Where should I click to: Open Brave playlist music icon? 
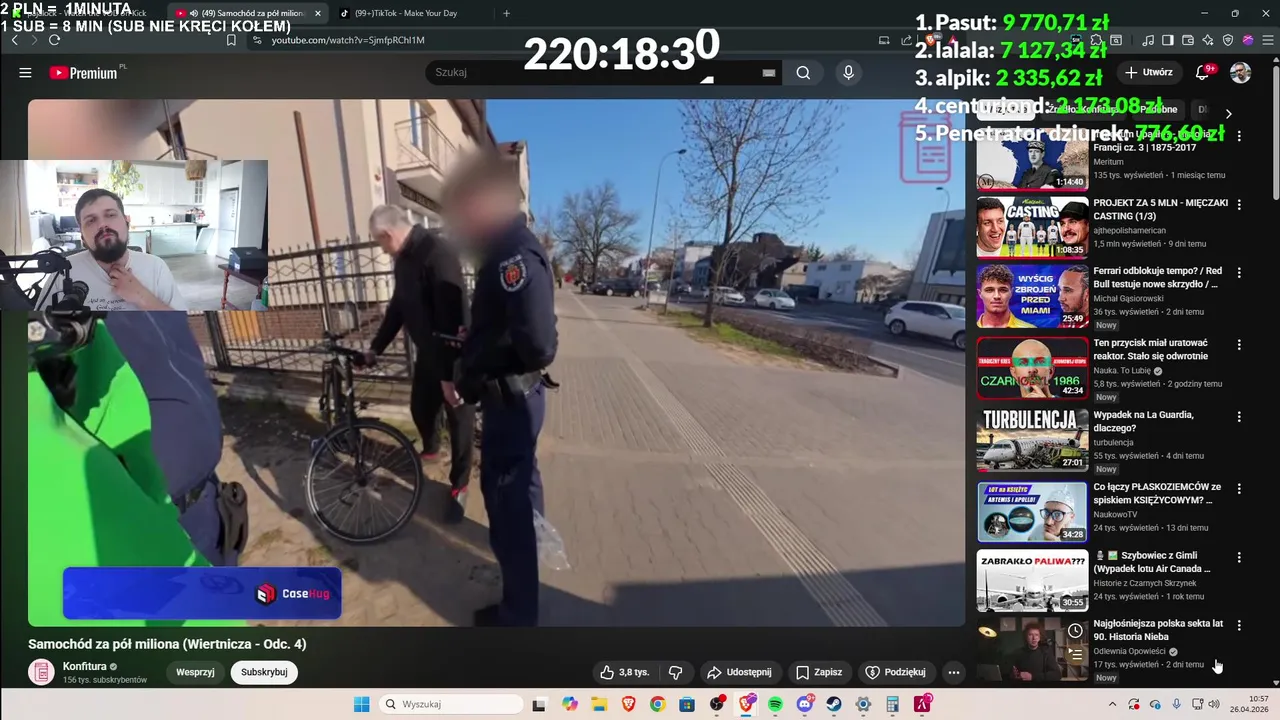1147,40
